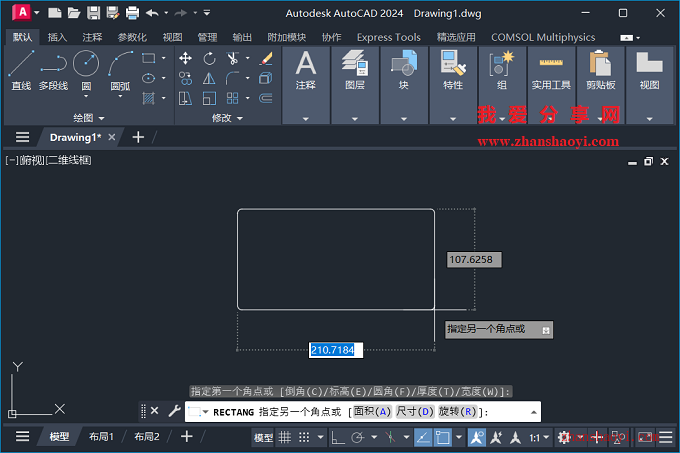The height and width of the screenshot is (453, 680).
Task: Open the Express Tools ribbon tab
Action: point(389,37)
